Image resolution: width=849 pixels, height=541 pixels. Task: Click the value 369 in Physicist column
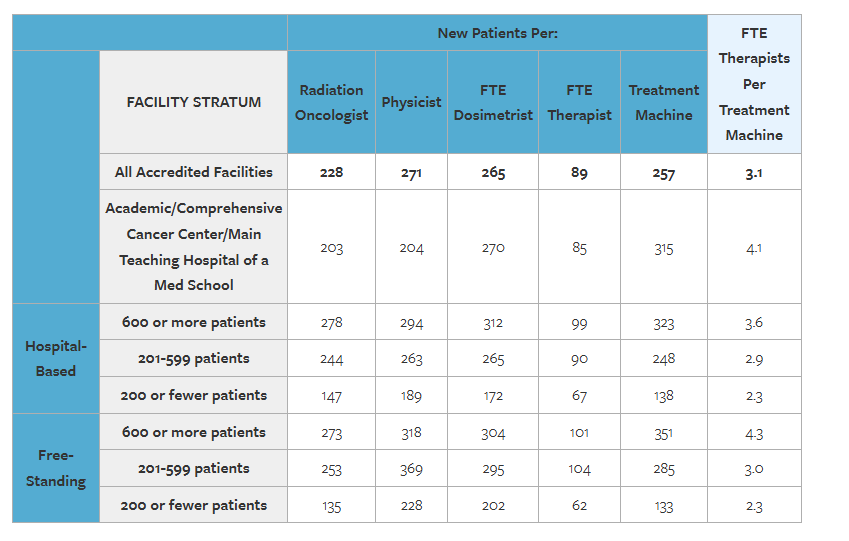[x=411, y=469]
